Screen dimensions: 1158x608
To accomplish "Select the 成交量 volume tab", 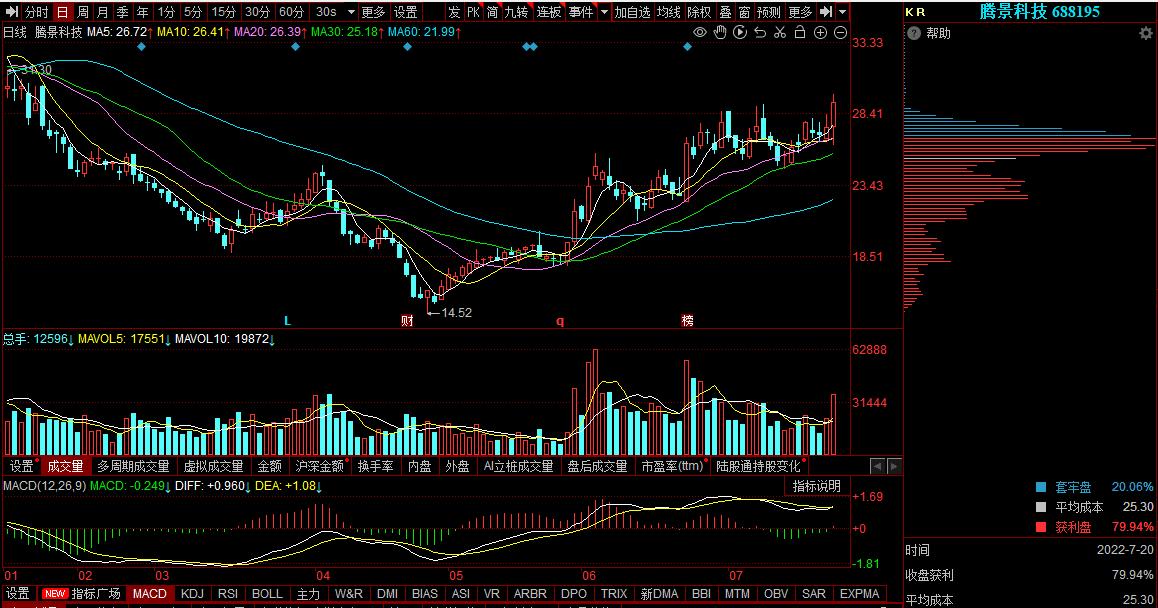I will click(66, 466).
